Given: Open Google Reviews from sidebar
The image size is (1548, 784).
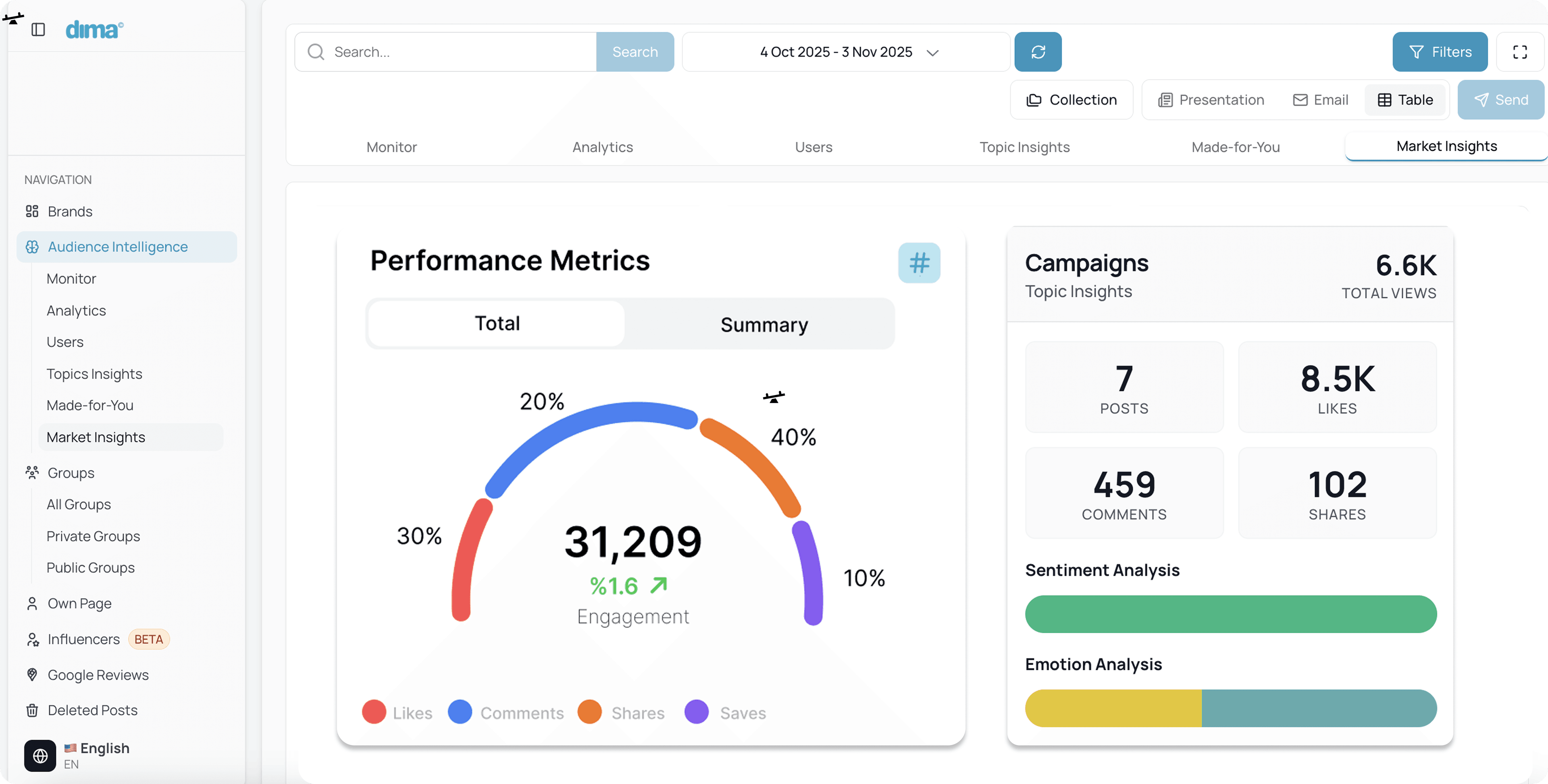Looking at the screenshot, I should [98, 675].
